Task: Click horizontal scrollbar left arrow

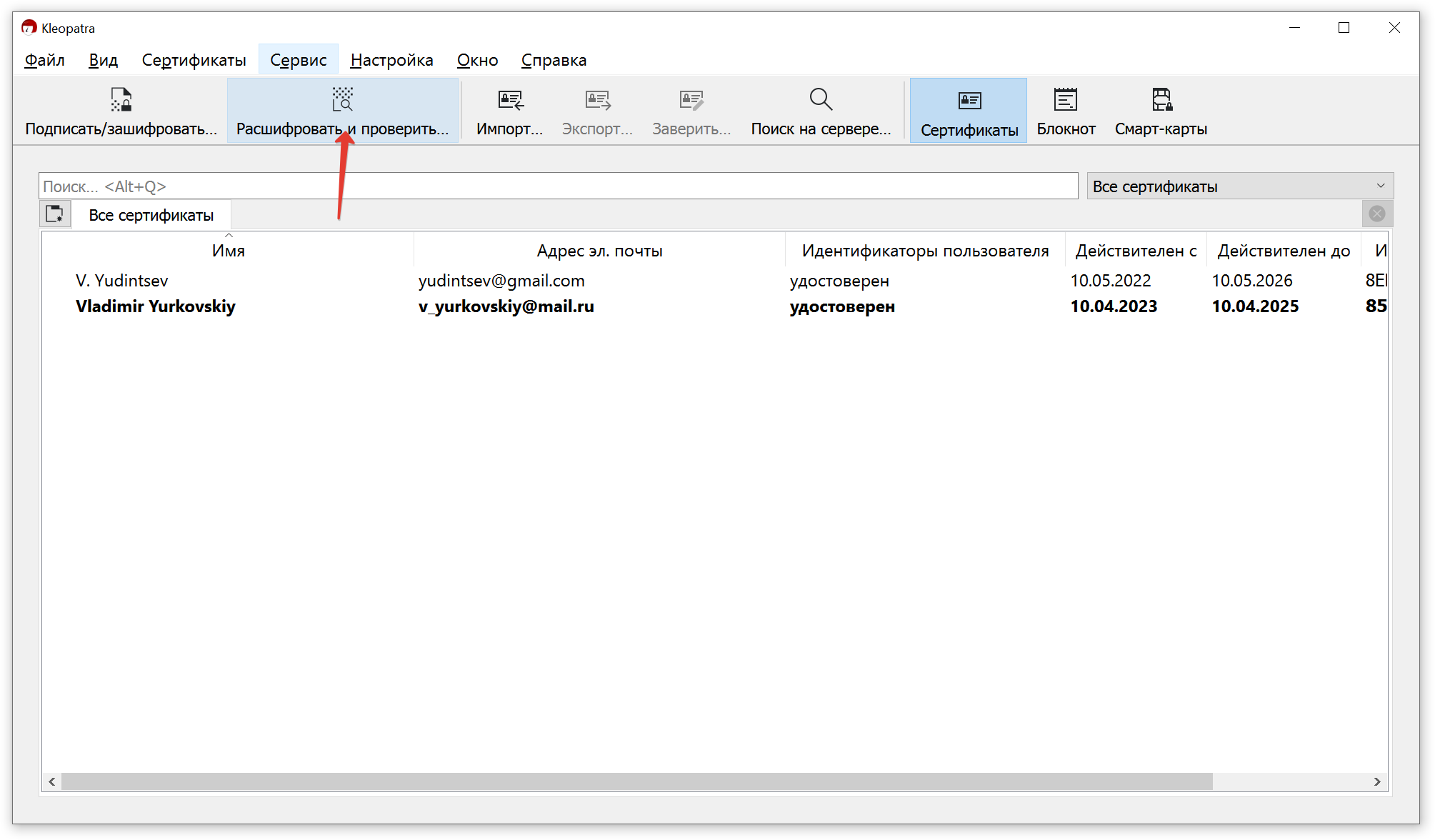Action: coord(52,781)
